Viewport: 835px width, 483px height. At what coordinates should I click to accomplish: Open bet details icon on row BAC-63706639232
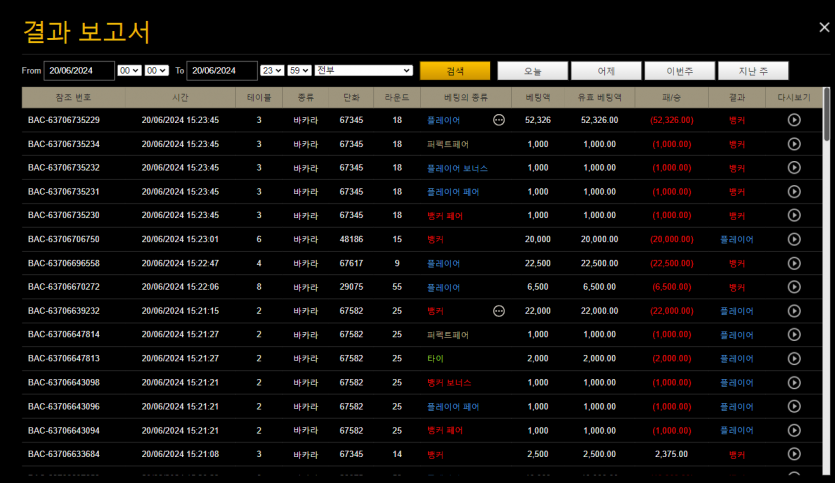point(499,310)
